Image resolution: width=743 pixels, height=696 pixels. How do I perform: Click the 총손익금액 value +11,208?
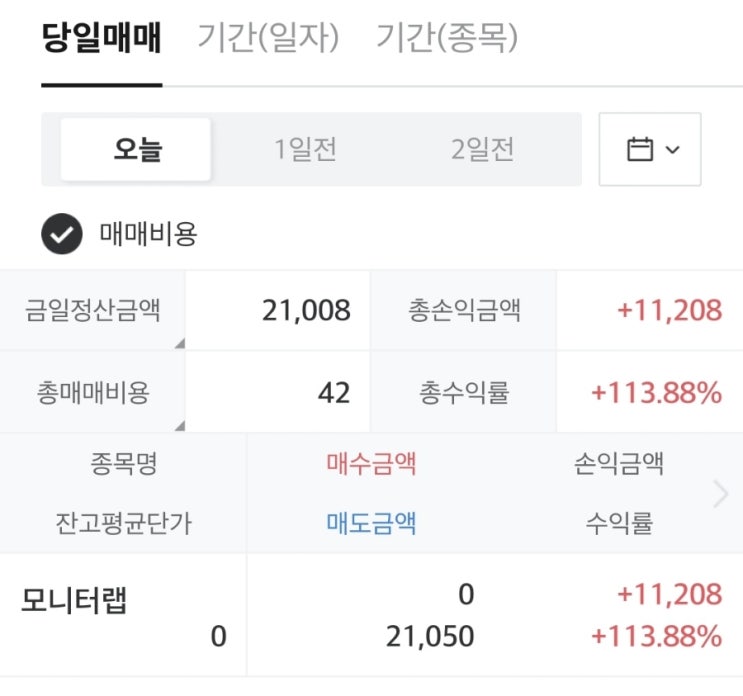tap(669, 310)
